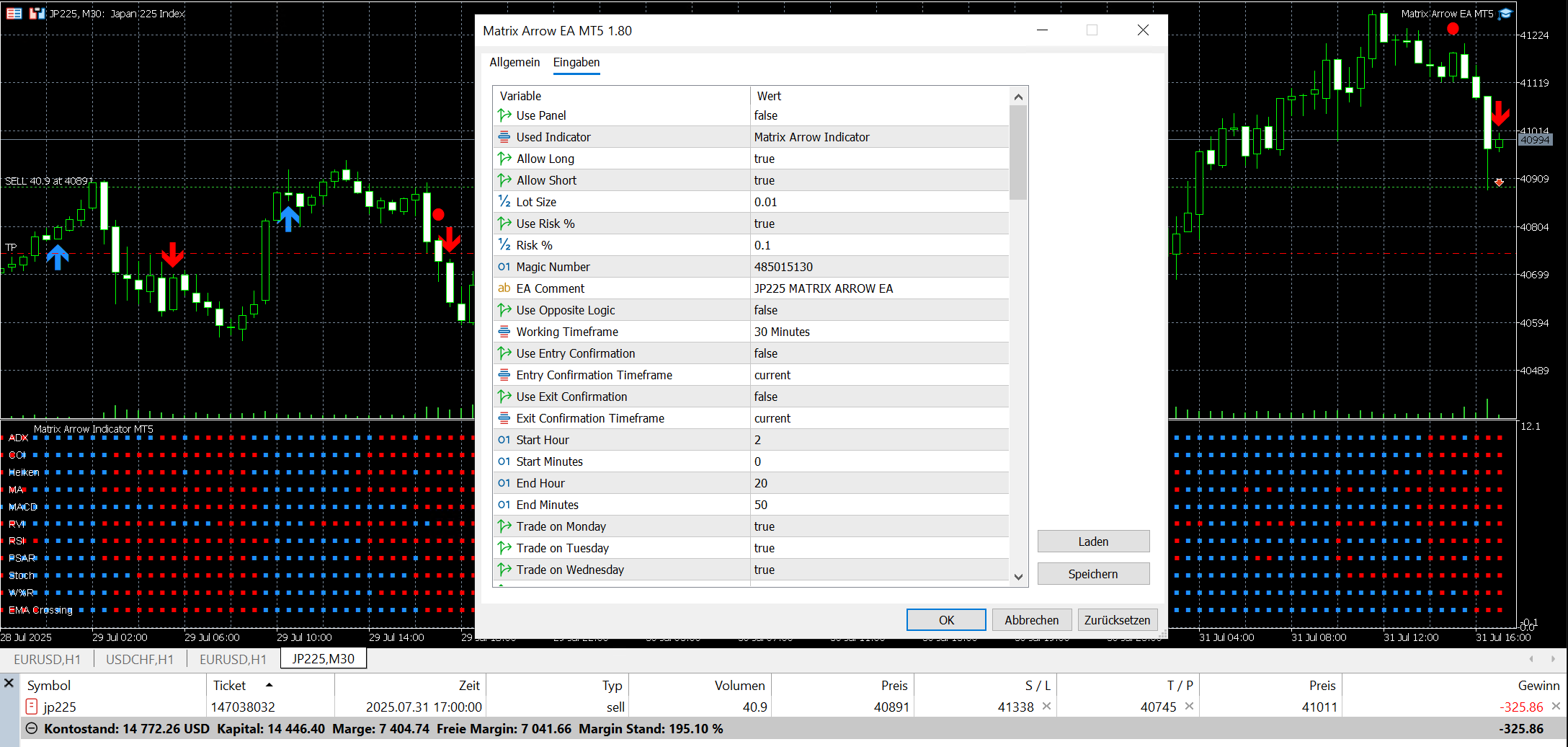Edit the End Hour value 20
The height and width of the screenshot is (747, 1568).
(880, 483)
